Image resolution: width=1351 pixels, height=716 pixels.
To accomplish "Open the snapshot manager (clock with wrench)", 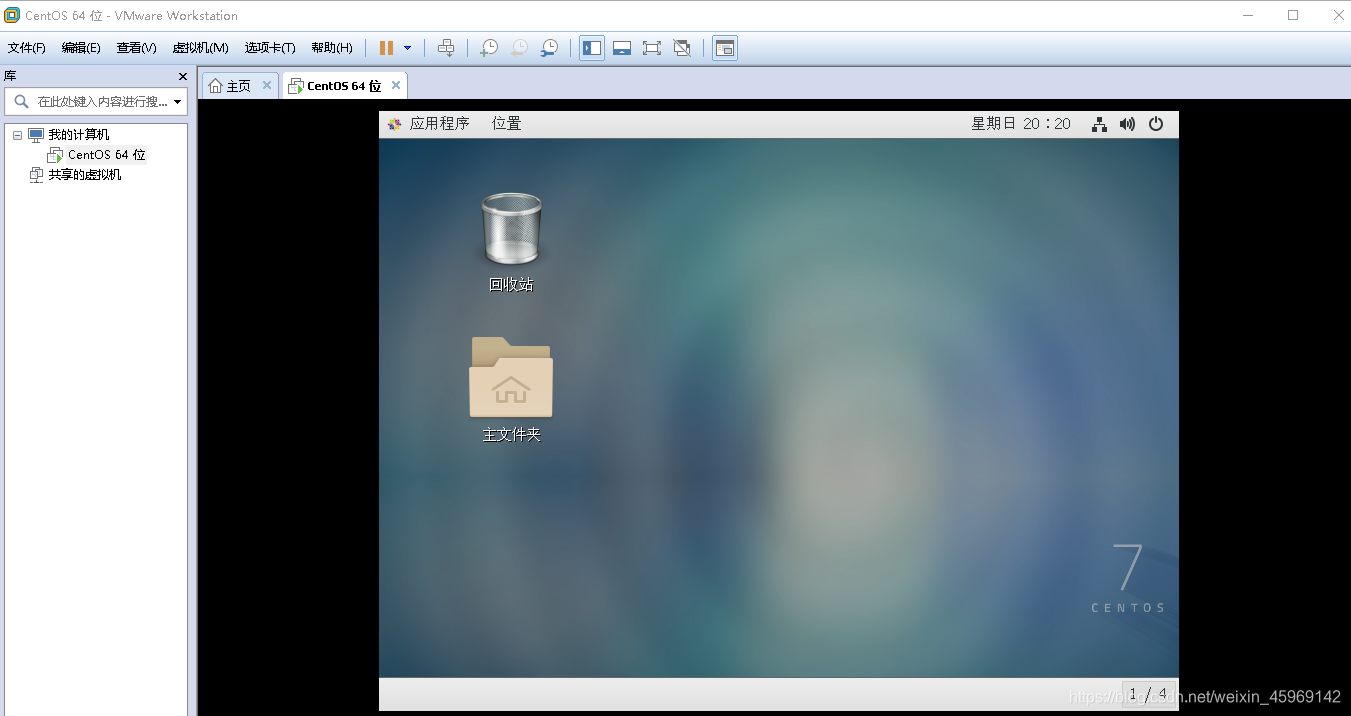I will [550, 48].
